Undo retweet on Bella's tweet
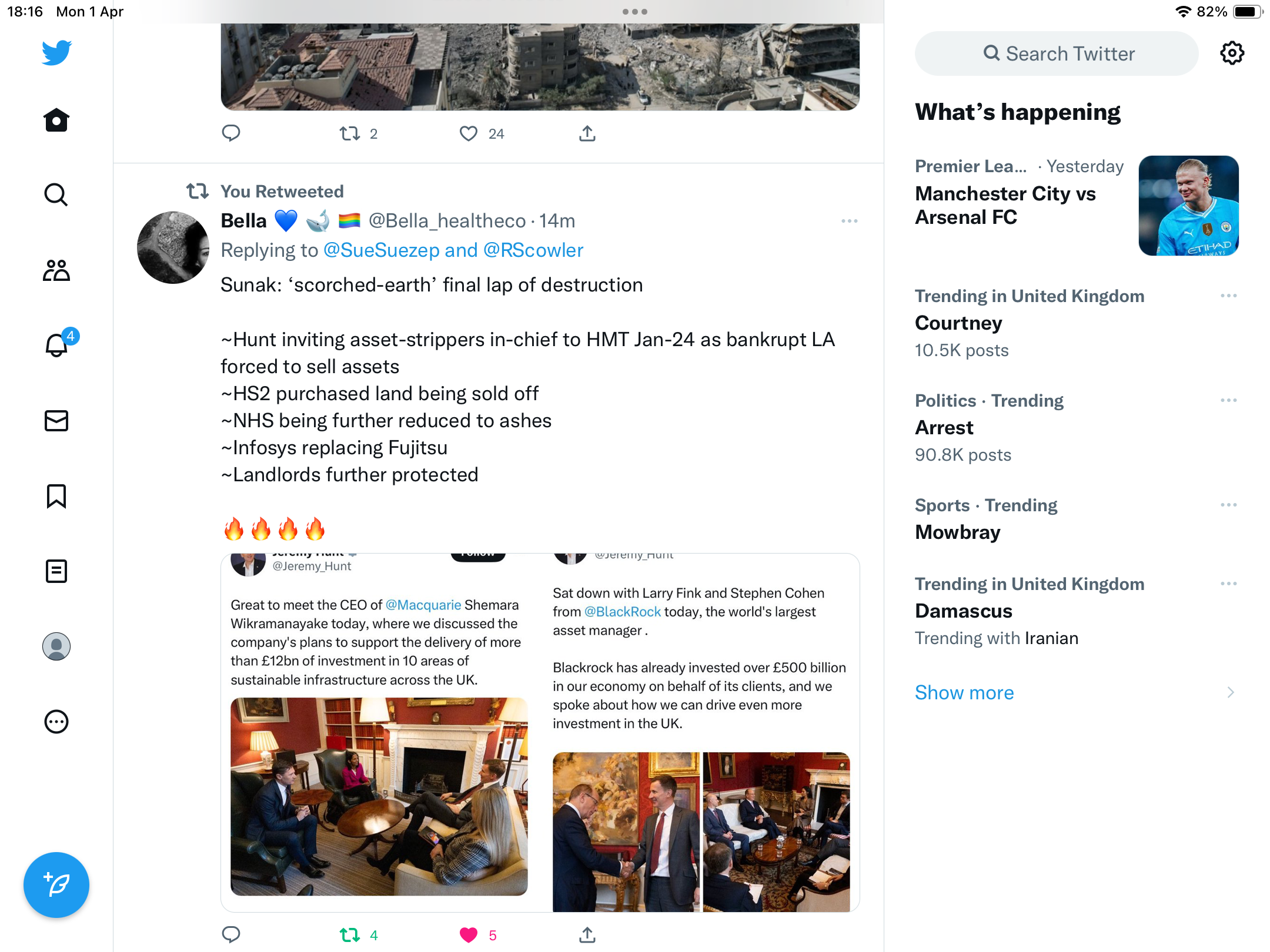This screenshot has width=1270, height=952. (x=350, y=935)
